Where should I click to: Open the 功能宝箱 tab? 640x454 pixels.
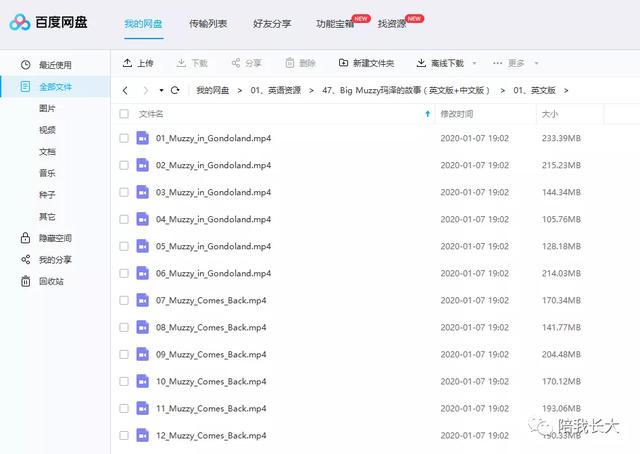click(335, 24)
